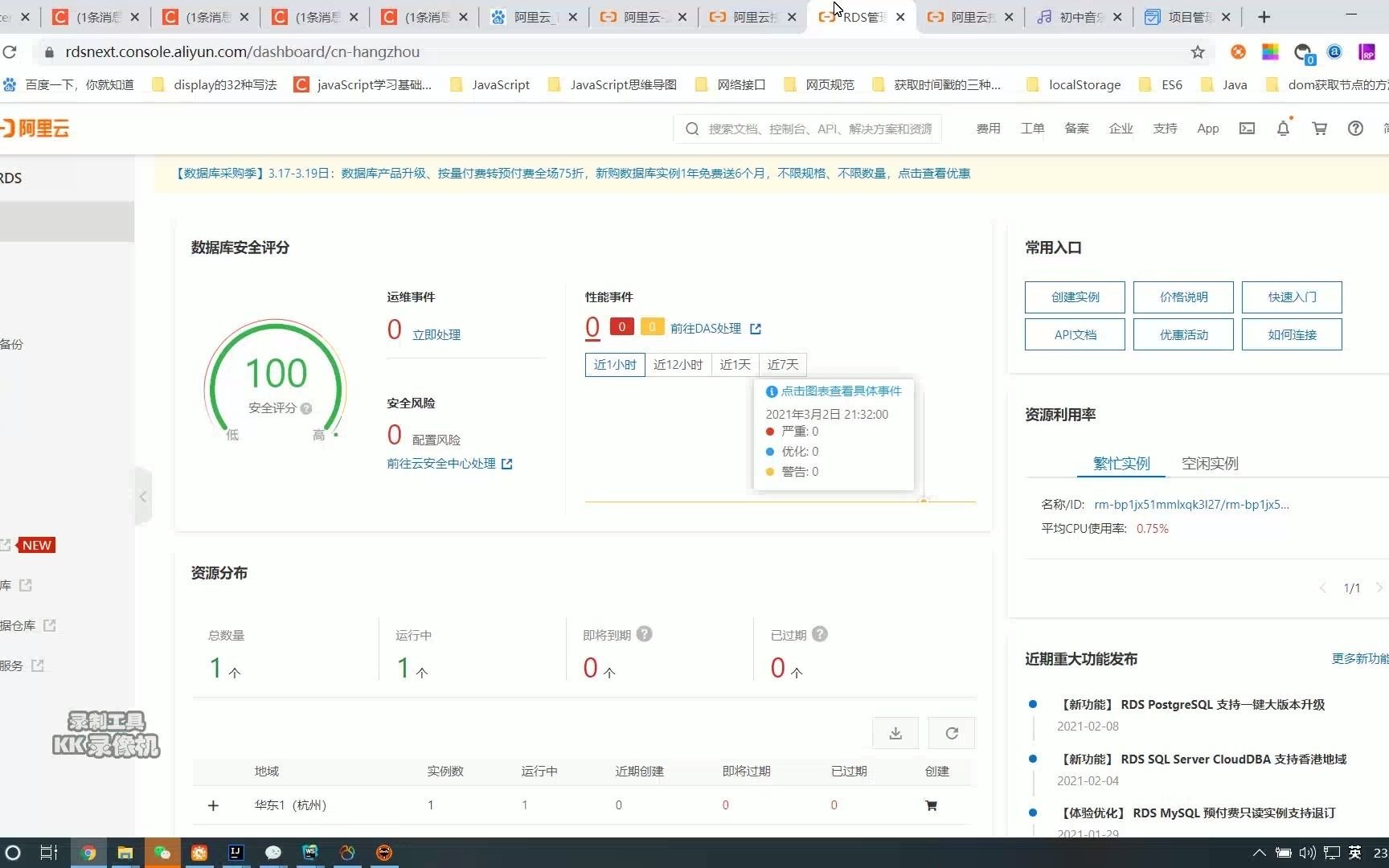This screenshot has width=1389, height=868.
Task: Click the red severe events count badge
Action: pos(621,327)
